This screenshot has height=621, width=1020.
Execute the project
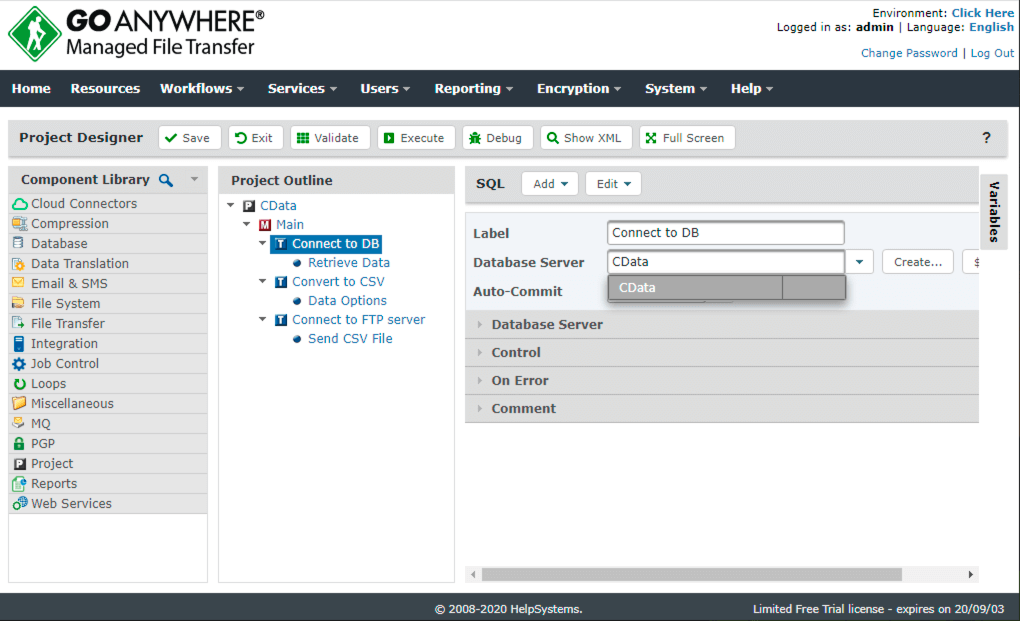tap(416, 138)
